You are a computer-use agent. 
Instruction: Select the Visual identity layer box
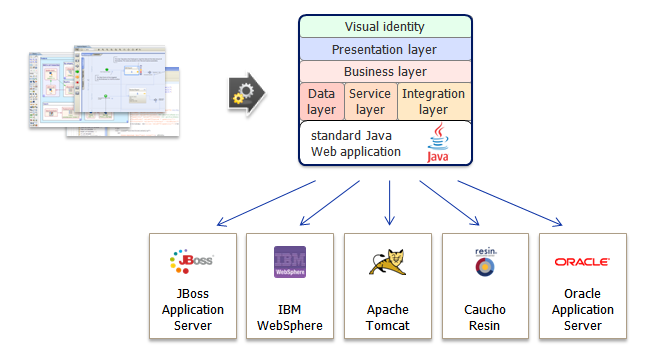pyautogui.click(x=385, y=27)
